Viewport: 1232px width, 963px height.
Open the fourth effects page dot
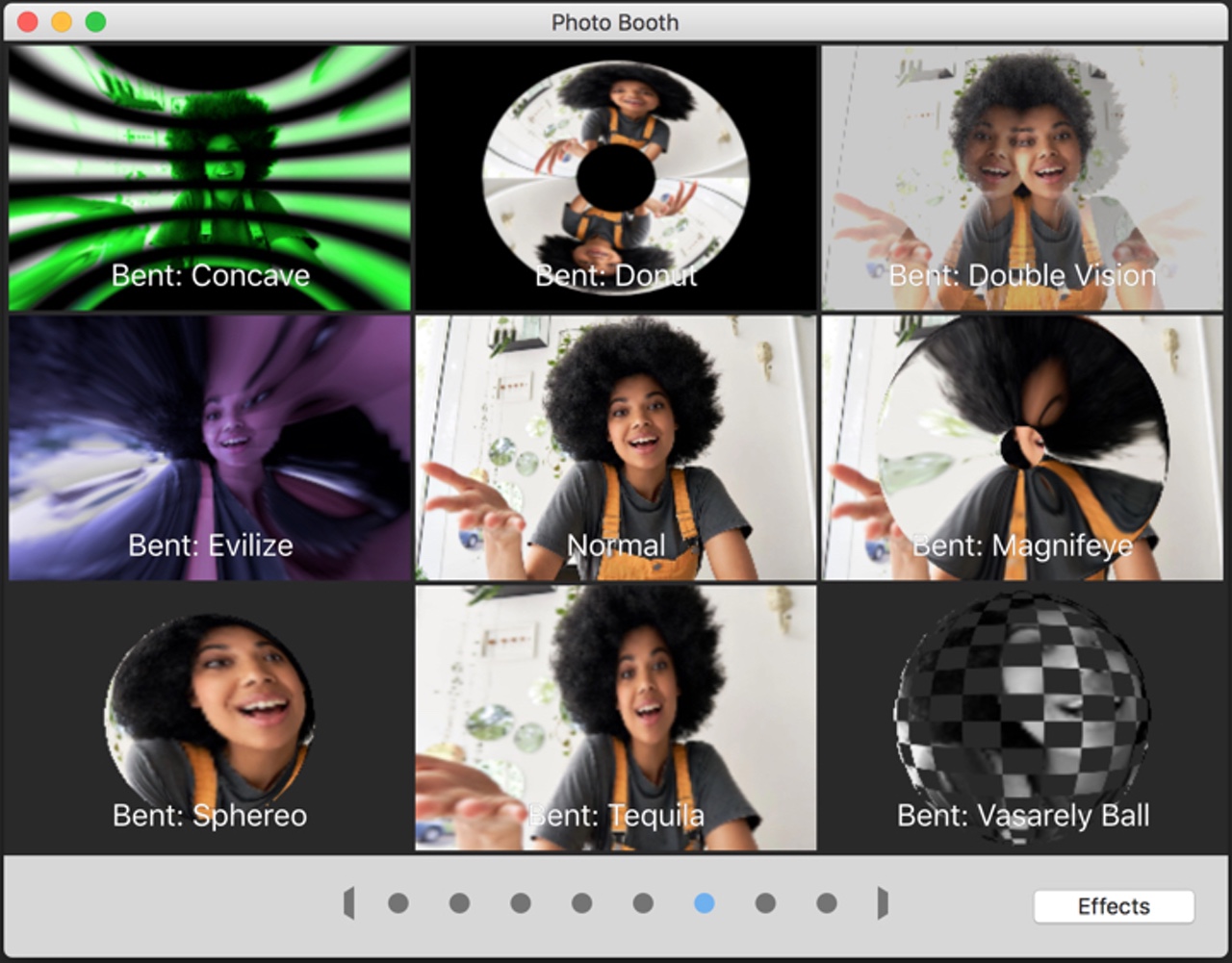[x=581, y=903]
